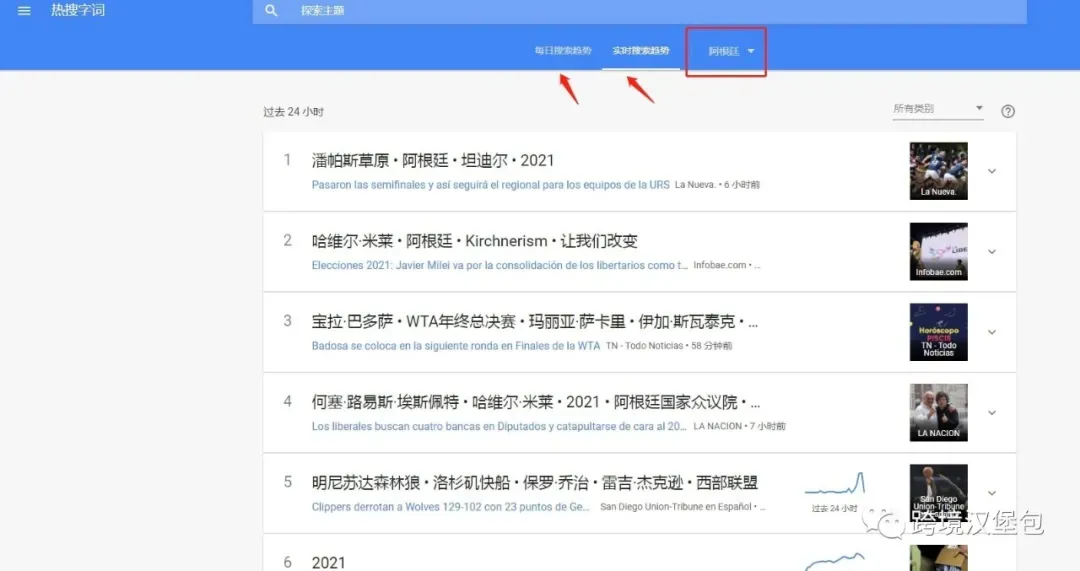Focus the 探索主题 search field
Viewport: 1080px width, 571px height.
[x=639, y=11]
